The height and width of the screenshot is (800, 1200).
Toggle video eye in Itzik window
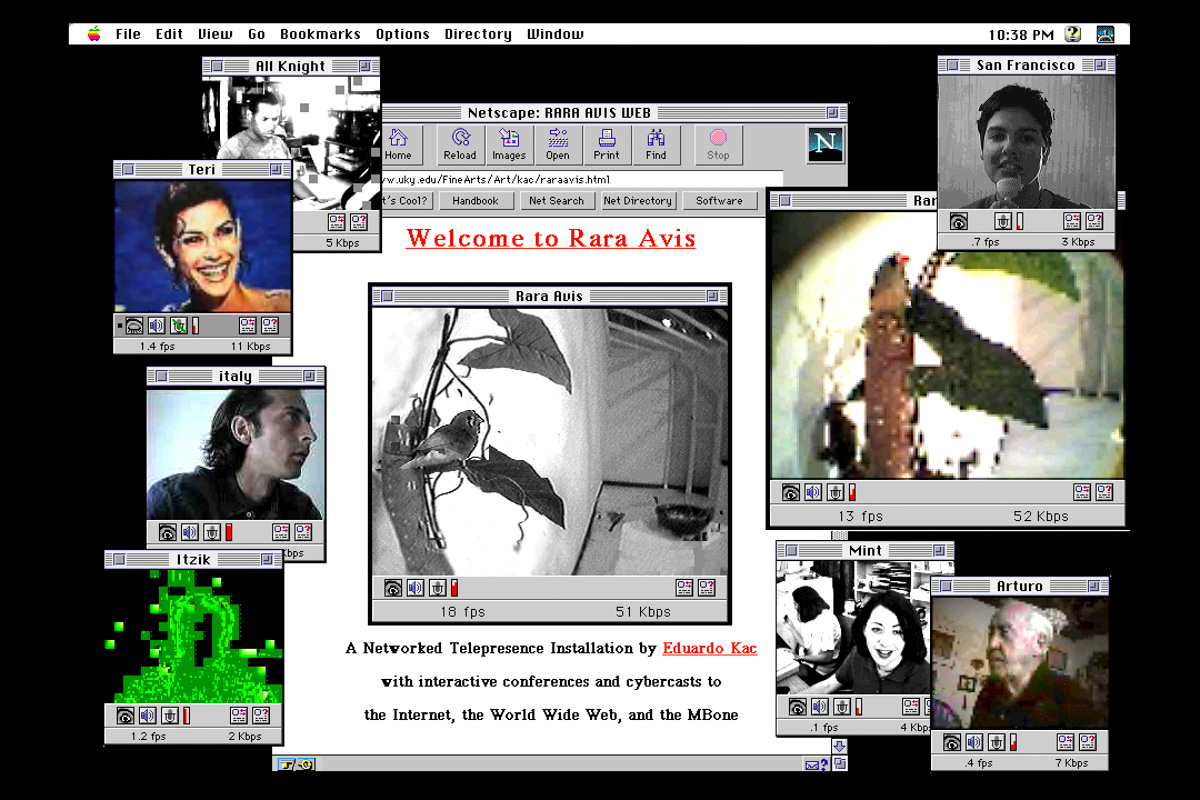point(125,716)
